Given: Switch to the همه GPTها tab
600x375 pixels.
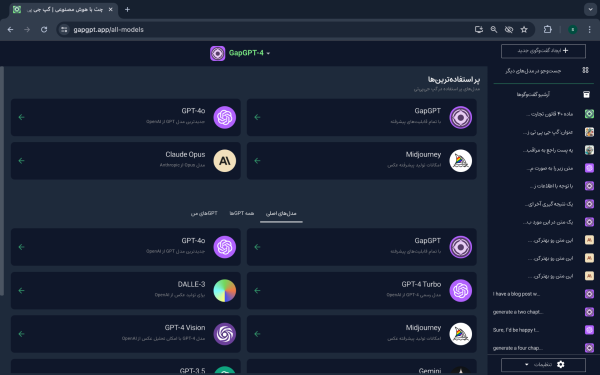Looking at the screenshot, I should 241,213.
